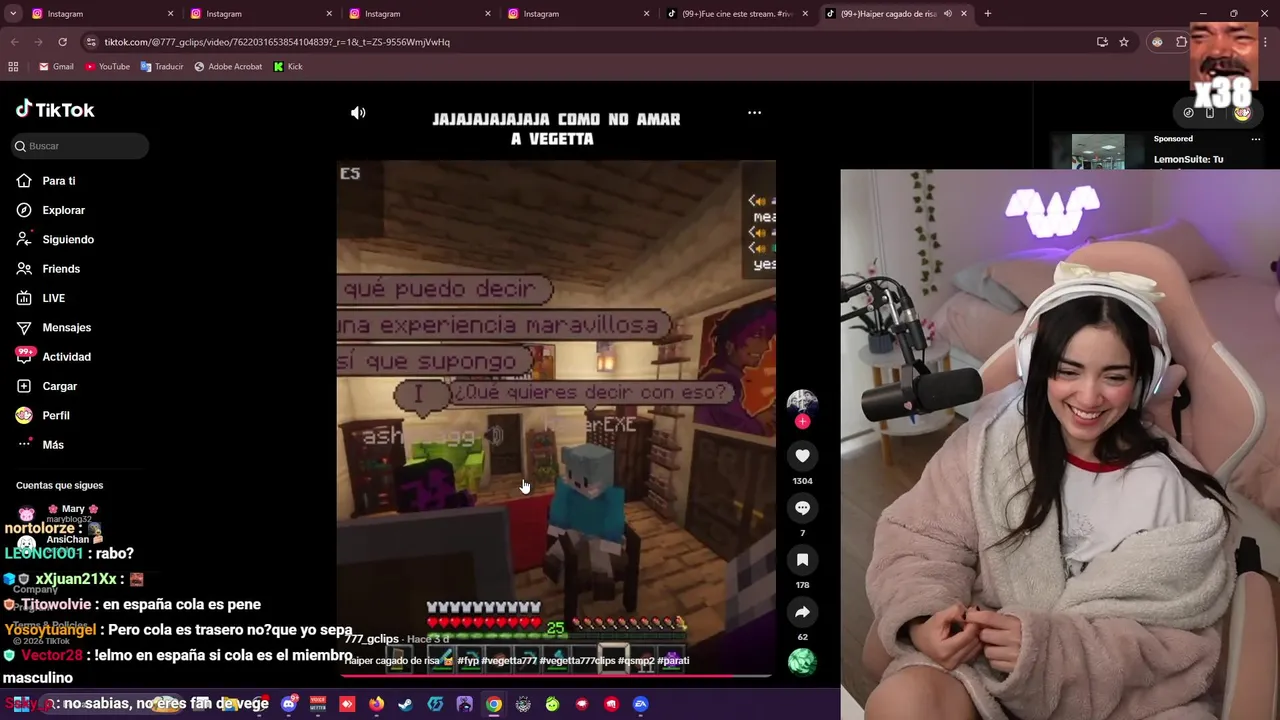1280x720 pixels.
Task: Open Chrome from the taskbar
Action: coord(494,704)
